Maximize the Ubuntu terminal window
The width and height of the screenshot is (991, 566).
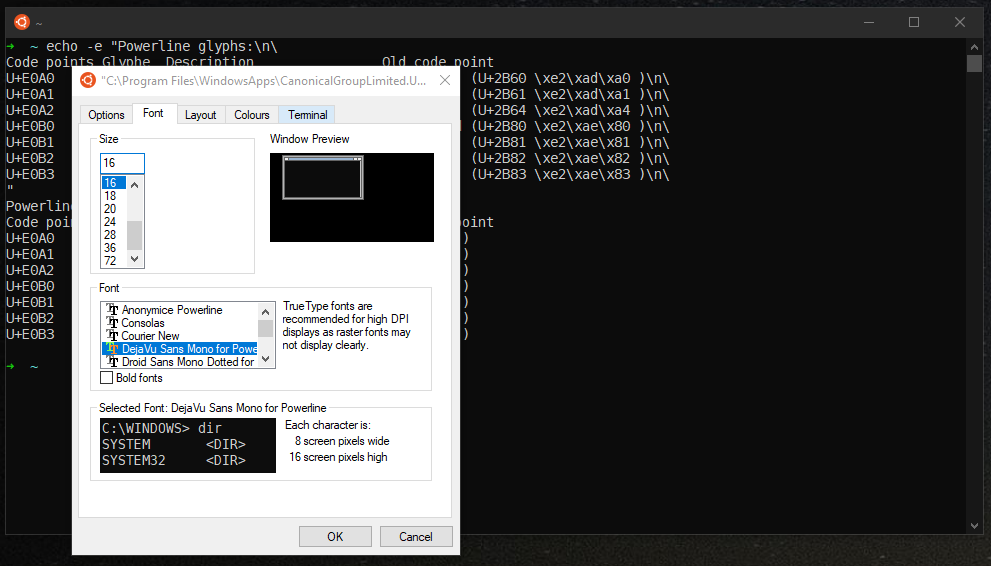click(914, 22)
